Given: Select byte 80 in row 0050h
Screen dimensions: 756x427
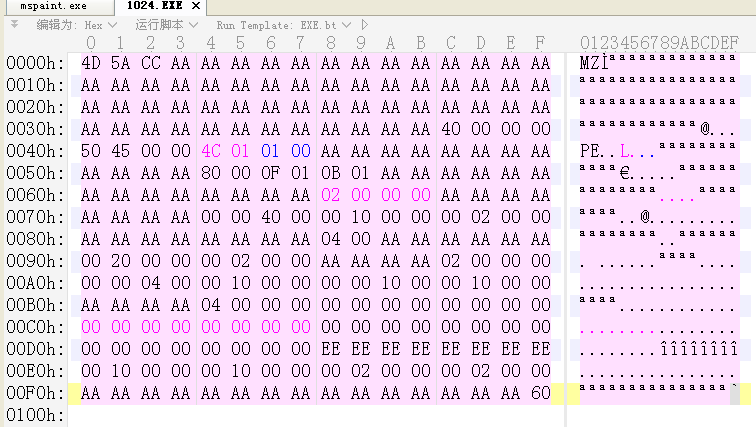Looking at the screenshot, I should [x=211, y=173].
